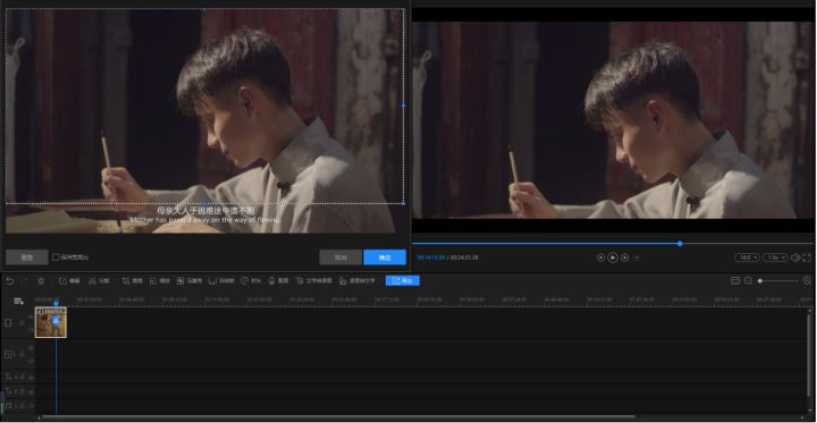Select the video clip thumbnail on timeline

pos(51,322)
